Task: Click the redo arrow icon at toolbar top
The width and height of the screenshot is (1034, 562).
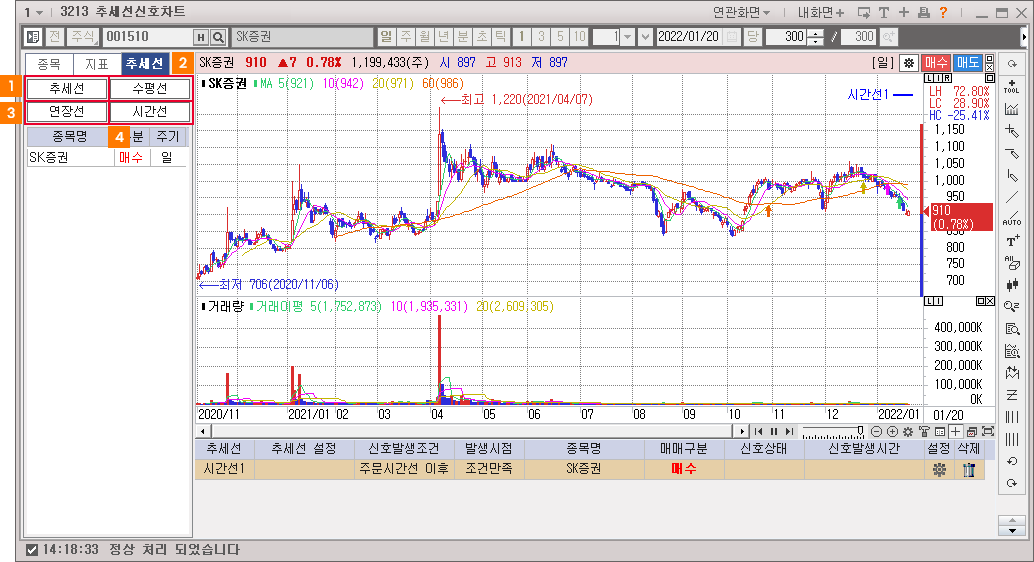Action: coord(1012,64)
